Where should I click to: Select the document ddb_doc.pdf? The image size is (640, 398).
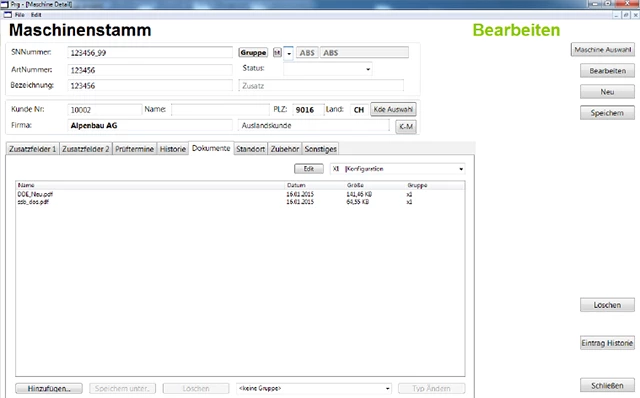33,202
